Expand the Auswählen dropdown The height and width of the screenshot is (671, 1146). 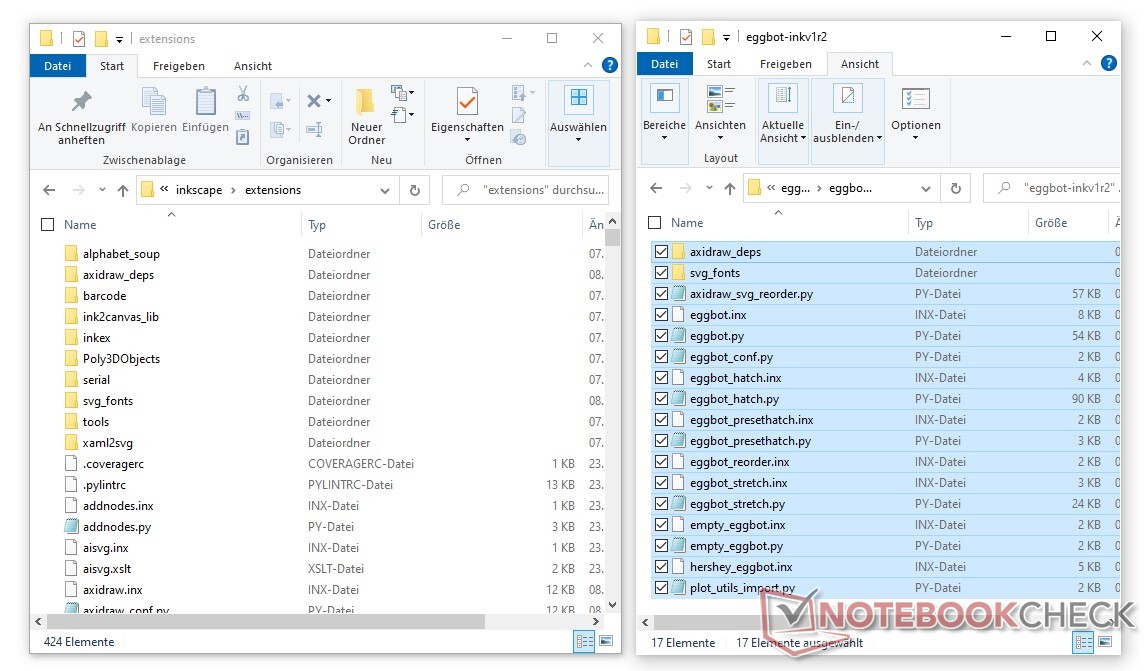point(578,139)
